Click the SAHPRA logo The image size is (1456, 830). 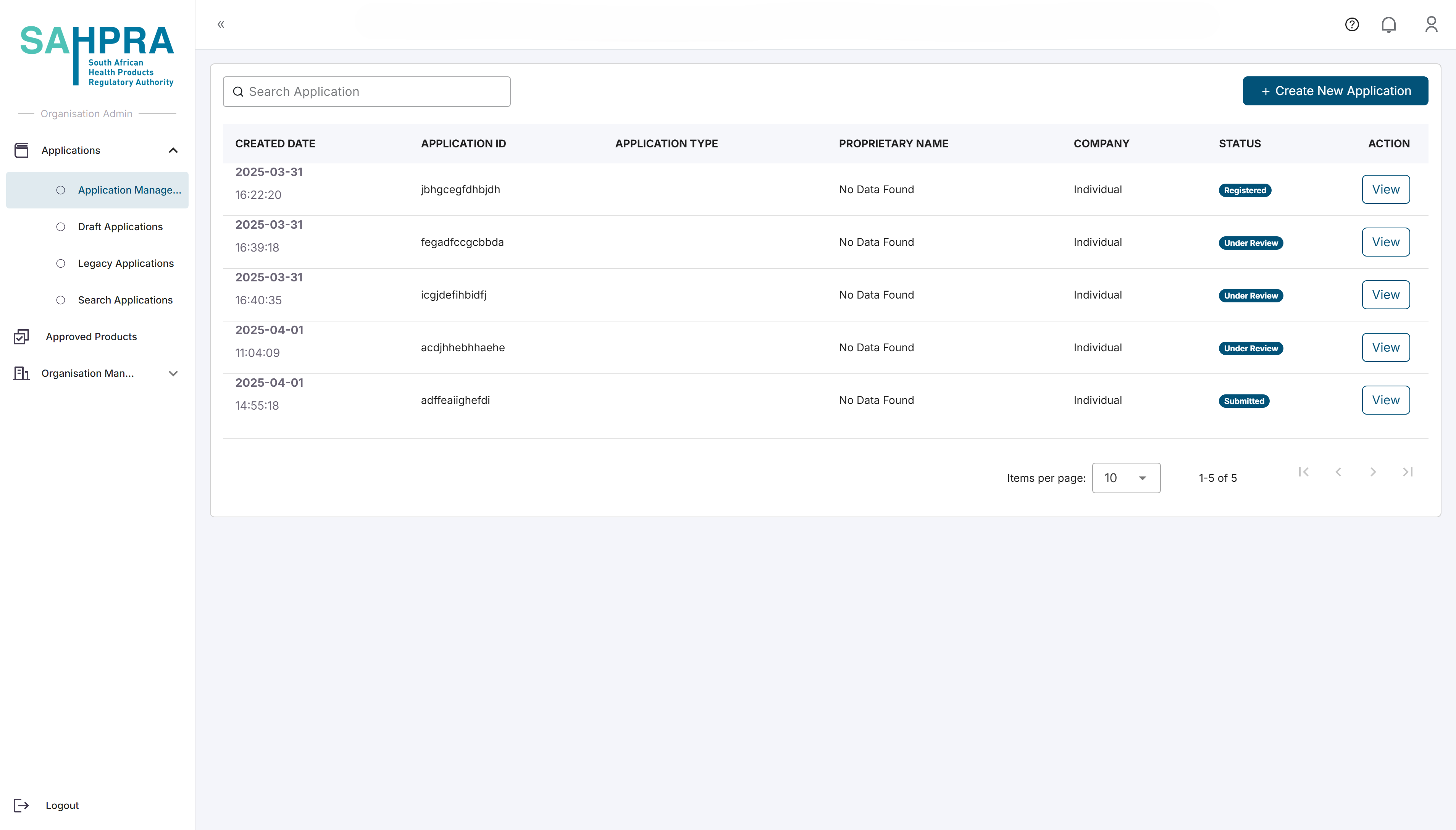tap(97, 55)
